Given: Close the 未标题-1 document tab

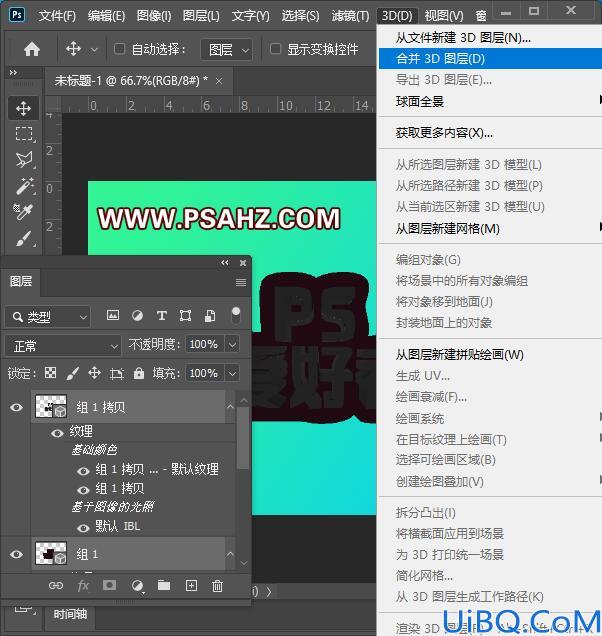Looking at the screenshot, I should pyautogui.click(x=219, y=81).
